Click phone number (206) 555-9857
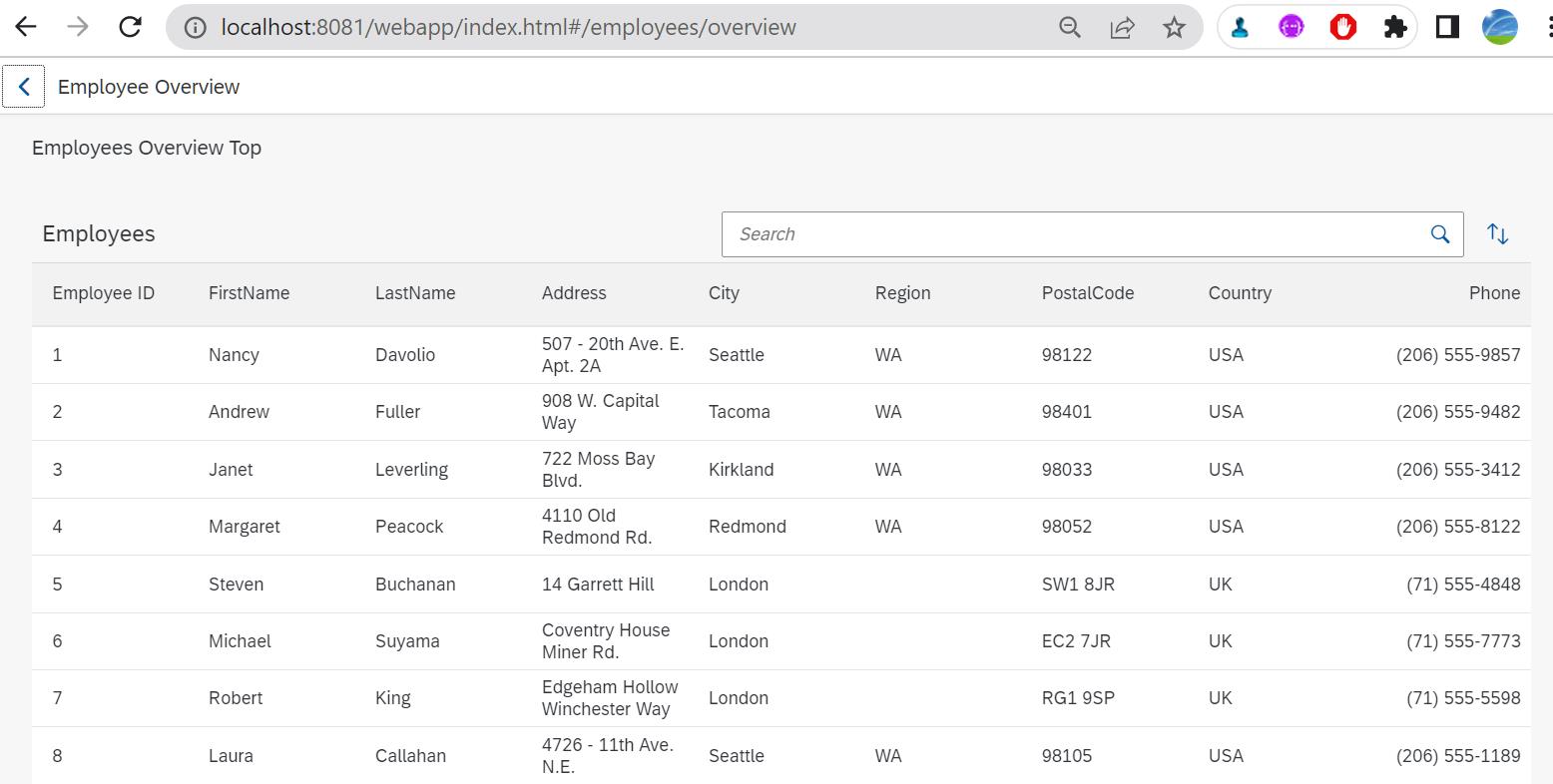1553x784 pixels. pyautogui.click(x=1458, y=355)
